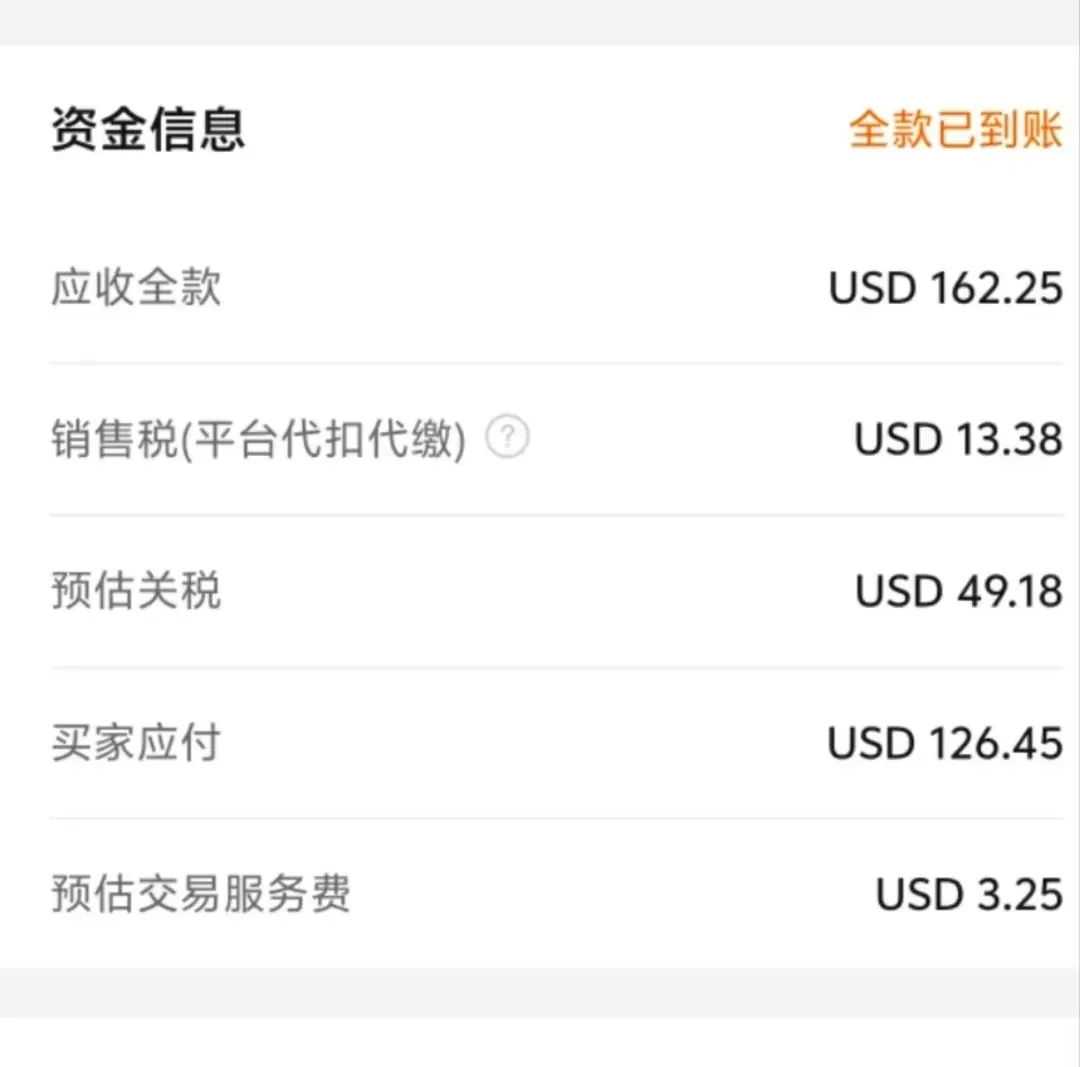This screenshot has width=1080, height=1067.
Task: Click the USD 49.18 tariff amount
Action: [958, 591]
